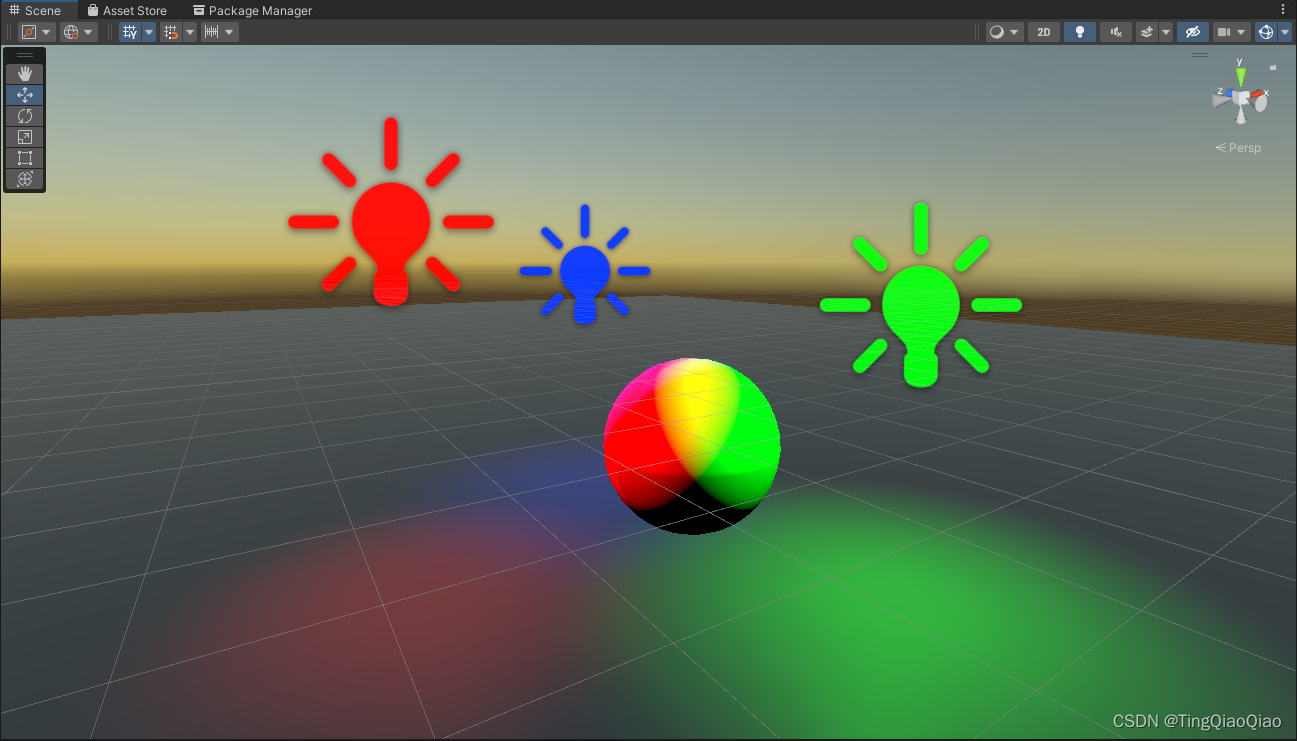Image resolution: width=1297 pixels, height=741 pixels.
Task: Unmute scene audio
Action: (1114, 31)
